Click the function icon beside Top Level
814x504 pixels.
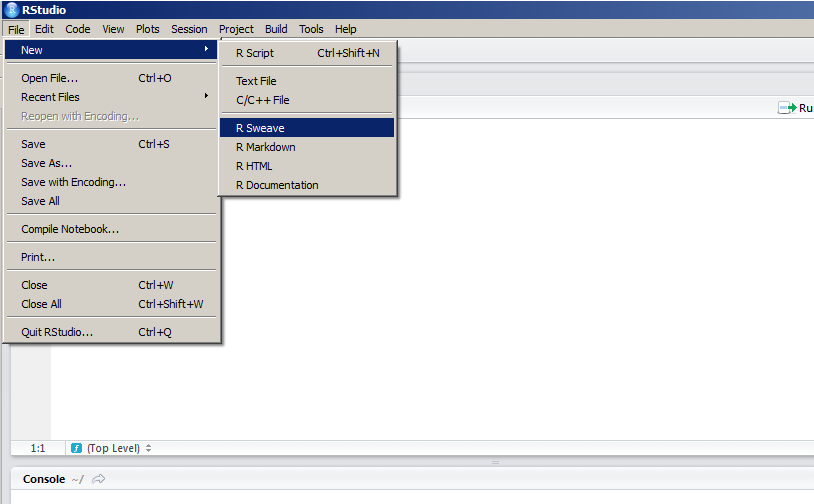[76, 449]
